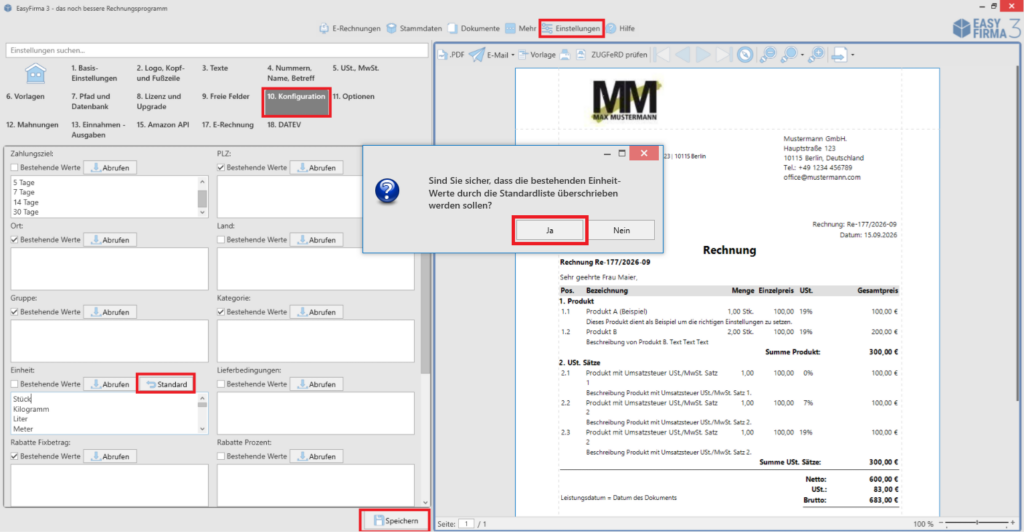Uncheck Bestehende Werte for Rabatte Fixbetrag
This screenshot has height=532, width=1024.
click(x=14, y=456)
